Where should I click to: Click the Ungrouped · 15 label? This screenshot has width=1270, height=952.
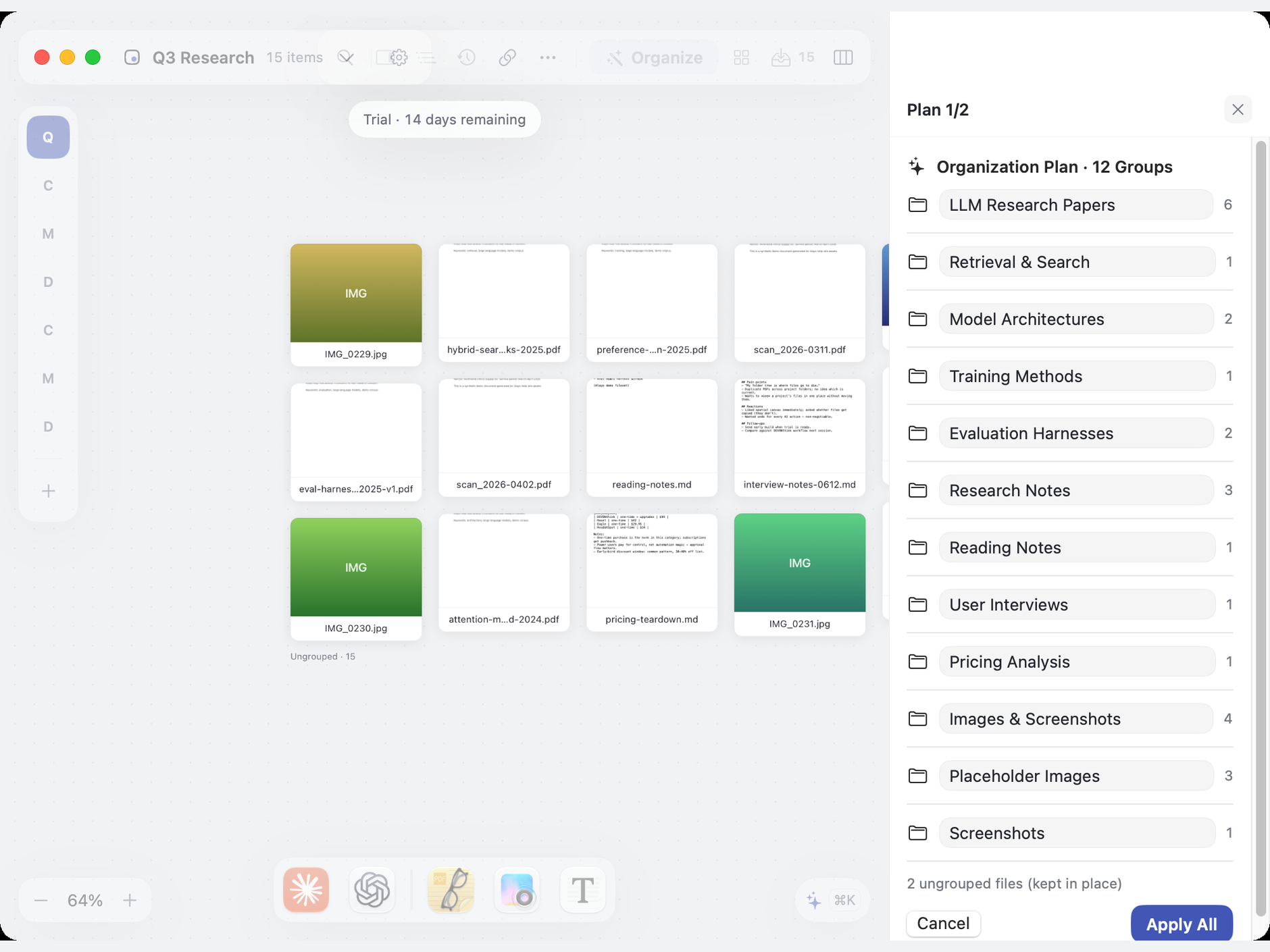(323, 656)
